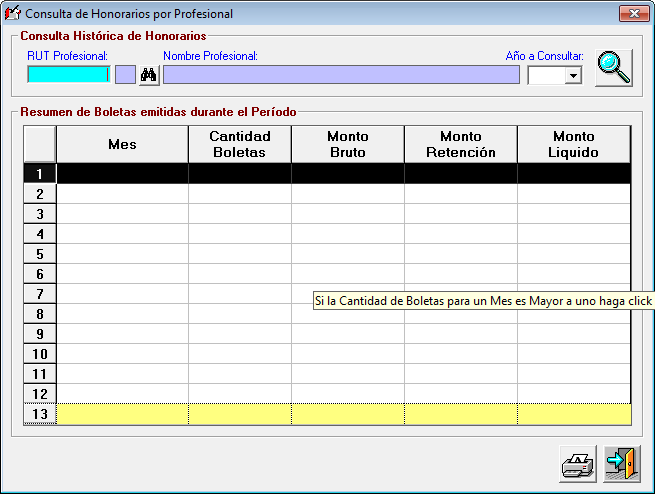This screenshot has width=655, height=494.
Task: Click the Nombre Profesional field
Action: click(x=341, y=75)
